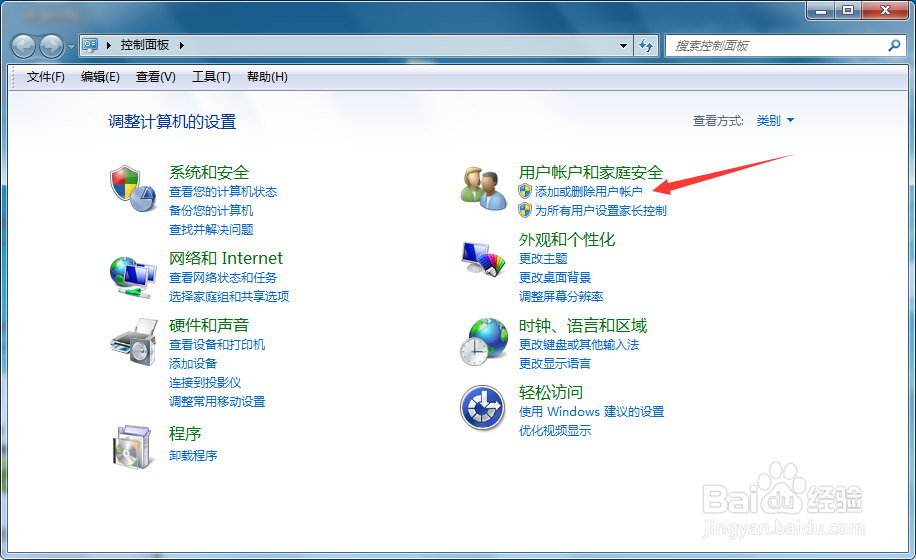Open the 查看(V) menu
Screen dimensions: 916x560
click(x=155, y=77)
